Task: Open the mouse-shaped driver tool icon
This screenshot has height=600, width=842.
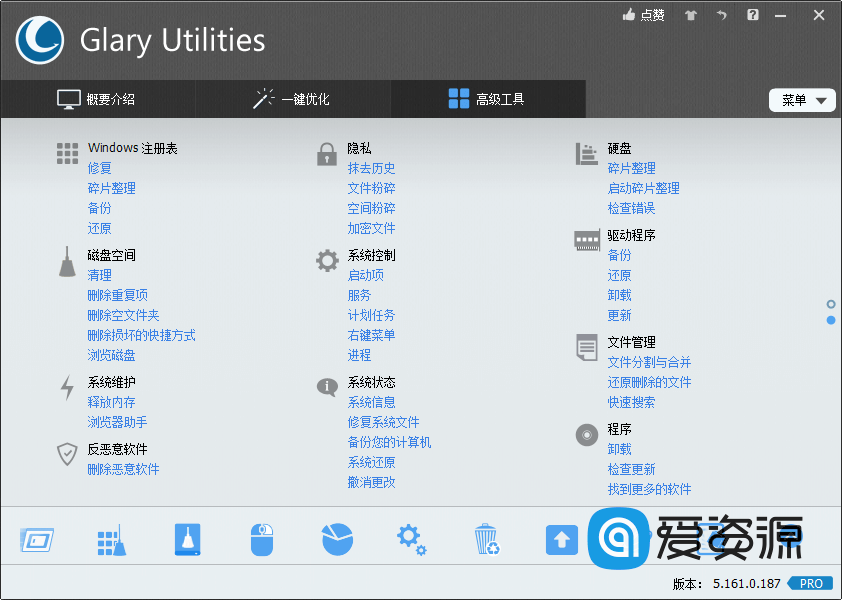Action: (x=261, y=540)
